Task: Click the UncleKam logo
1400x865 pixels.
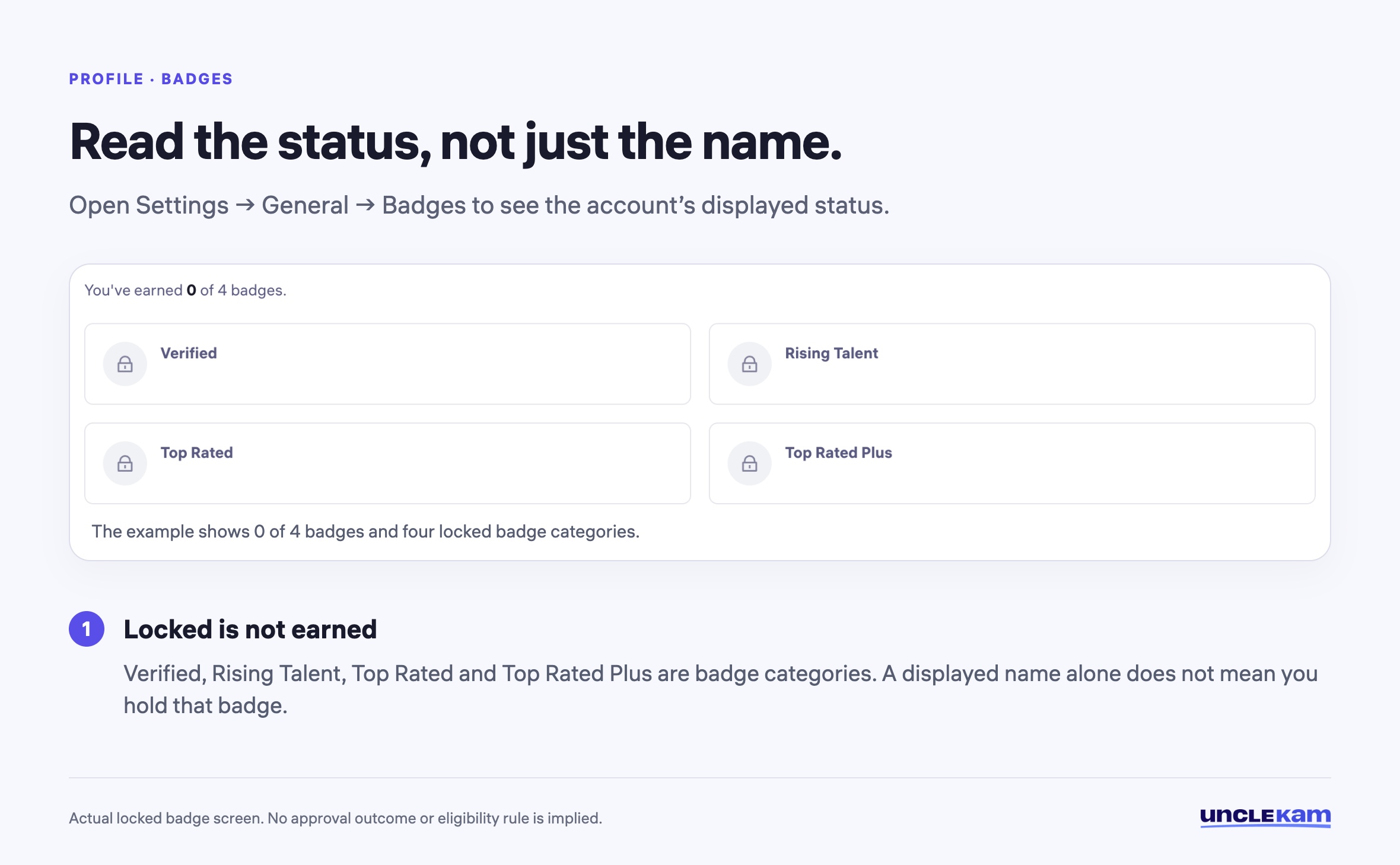Action: coord(1265,817)
